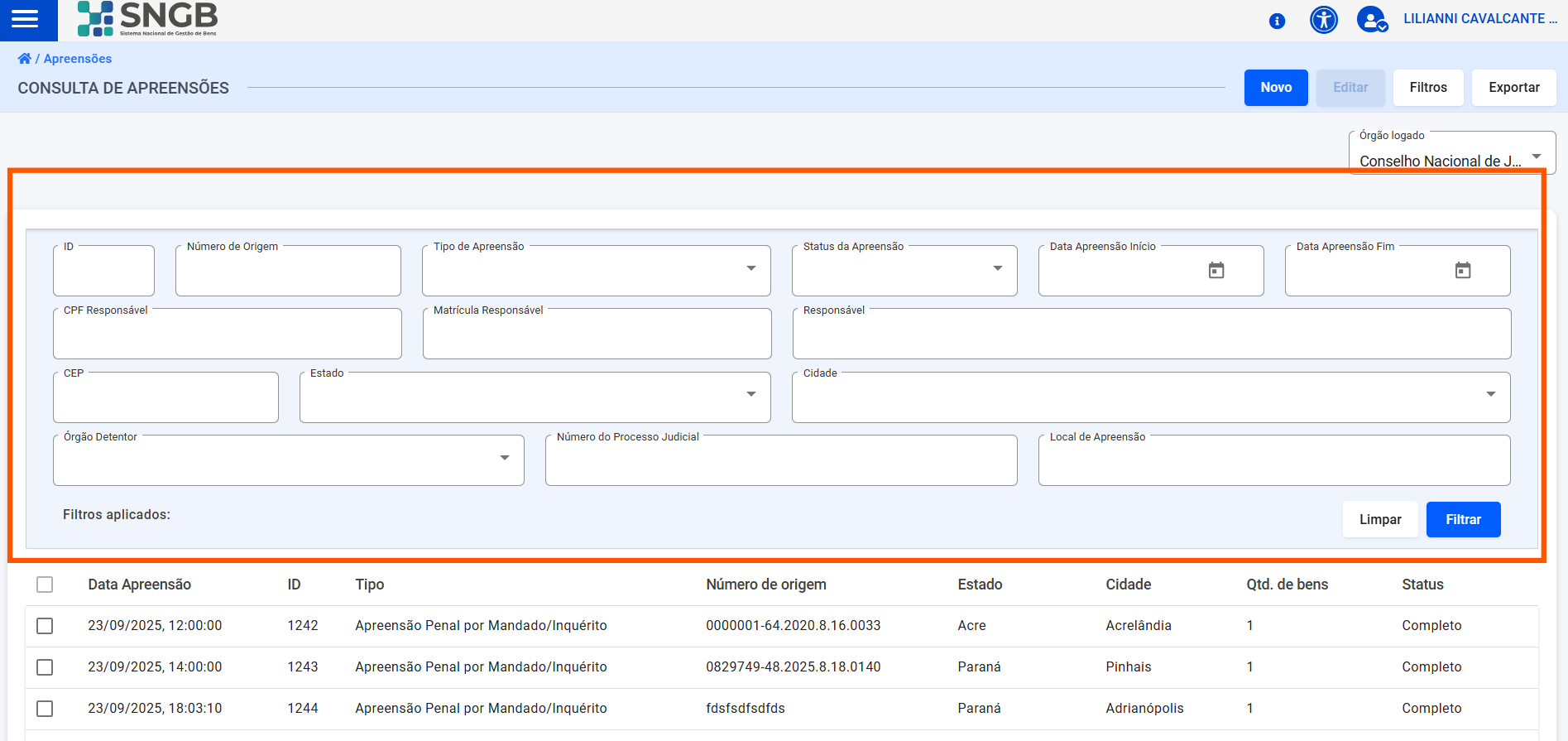
Task: Click the Apreensões breadcrumb link
Action: click(x=78, y=59)
